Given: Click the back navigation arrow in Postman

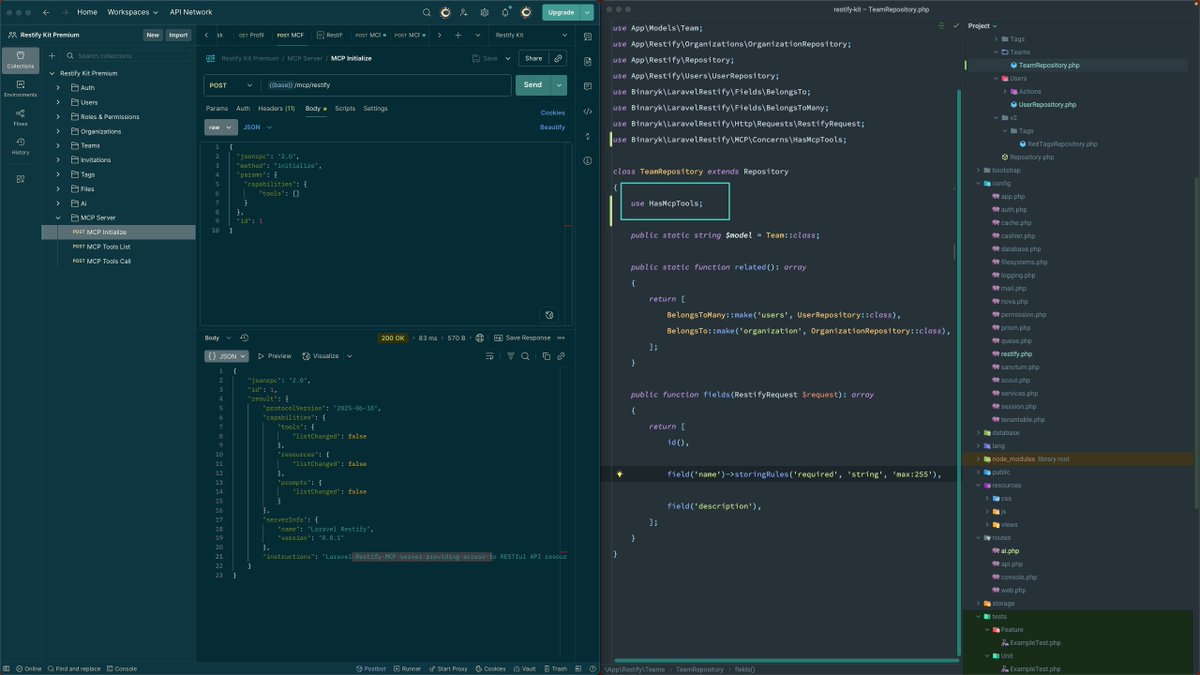Looking at the screenshot, I should tap(46, 12).
